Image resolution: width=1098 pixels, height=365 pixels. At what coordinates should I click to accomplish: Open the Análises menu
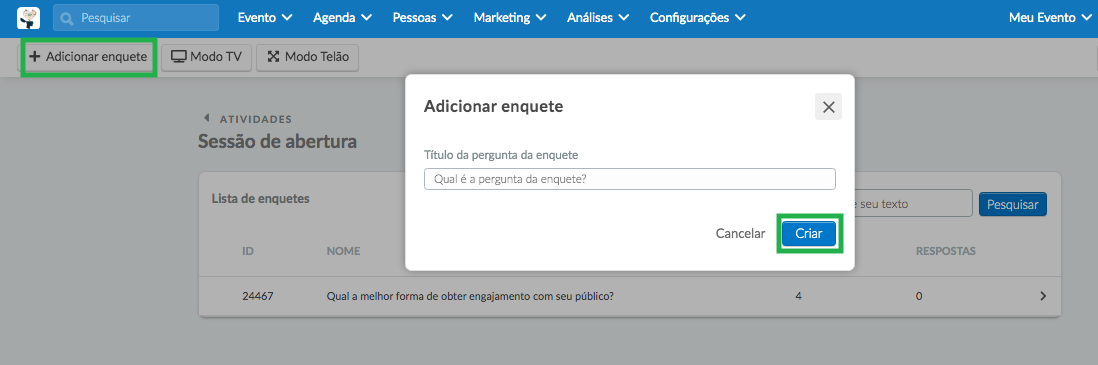pyautogui.click(x=598, y=18)
